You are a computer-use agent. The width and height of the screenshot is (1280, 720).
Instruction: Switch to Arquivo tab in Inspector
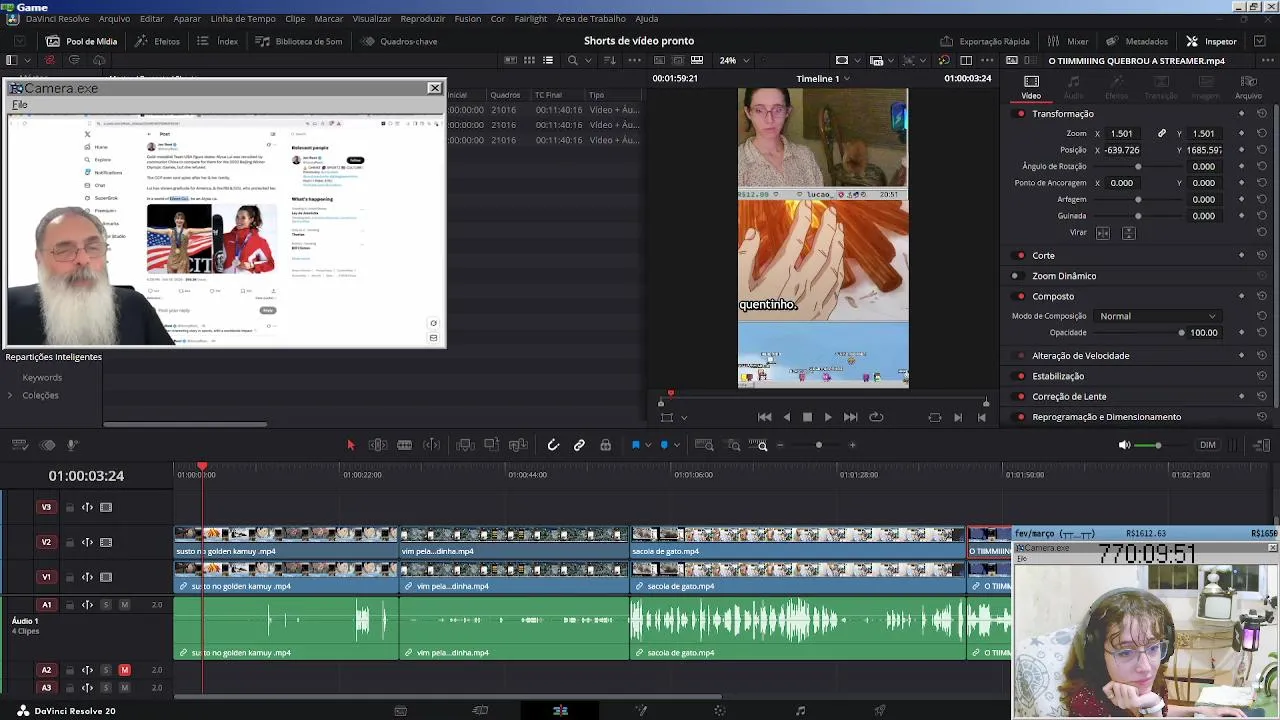[1248, 87]
